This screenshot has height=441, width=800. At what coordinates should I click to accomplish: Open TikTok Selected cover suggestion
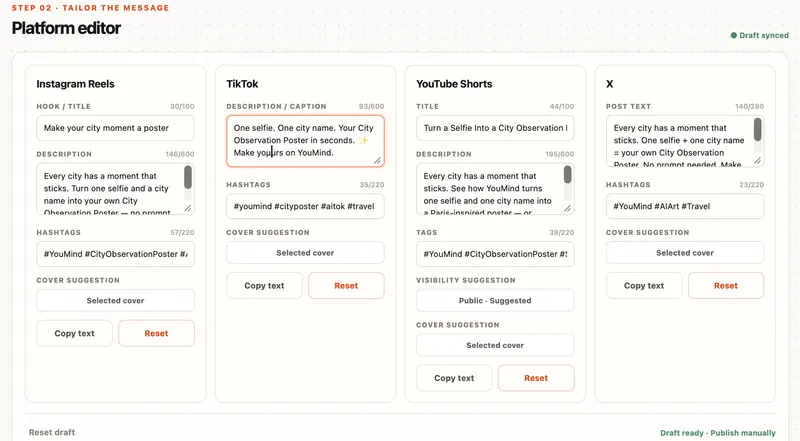click(x=305, y=253)
